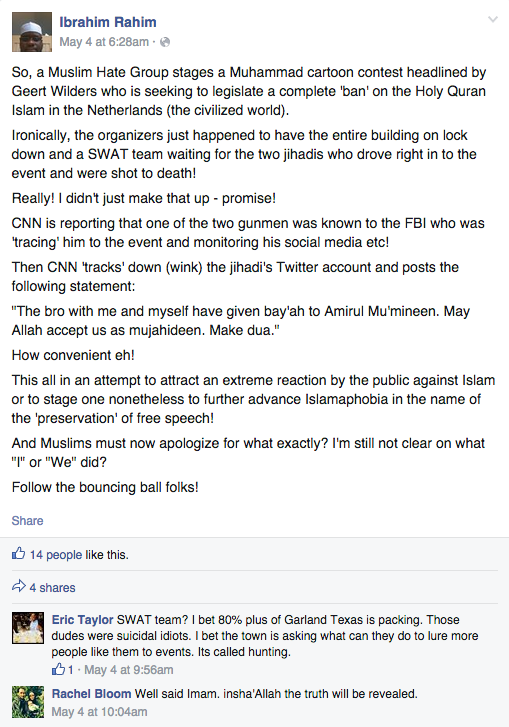This screenshot has height=727, width=509.
Task: Open Rachel Bloom's profile name
Action: pos(91,694)
